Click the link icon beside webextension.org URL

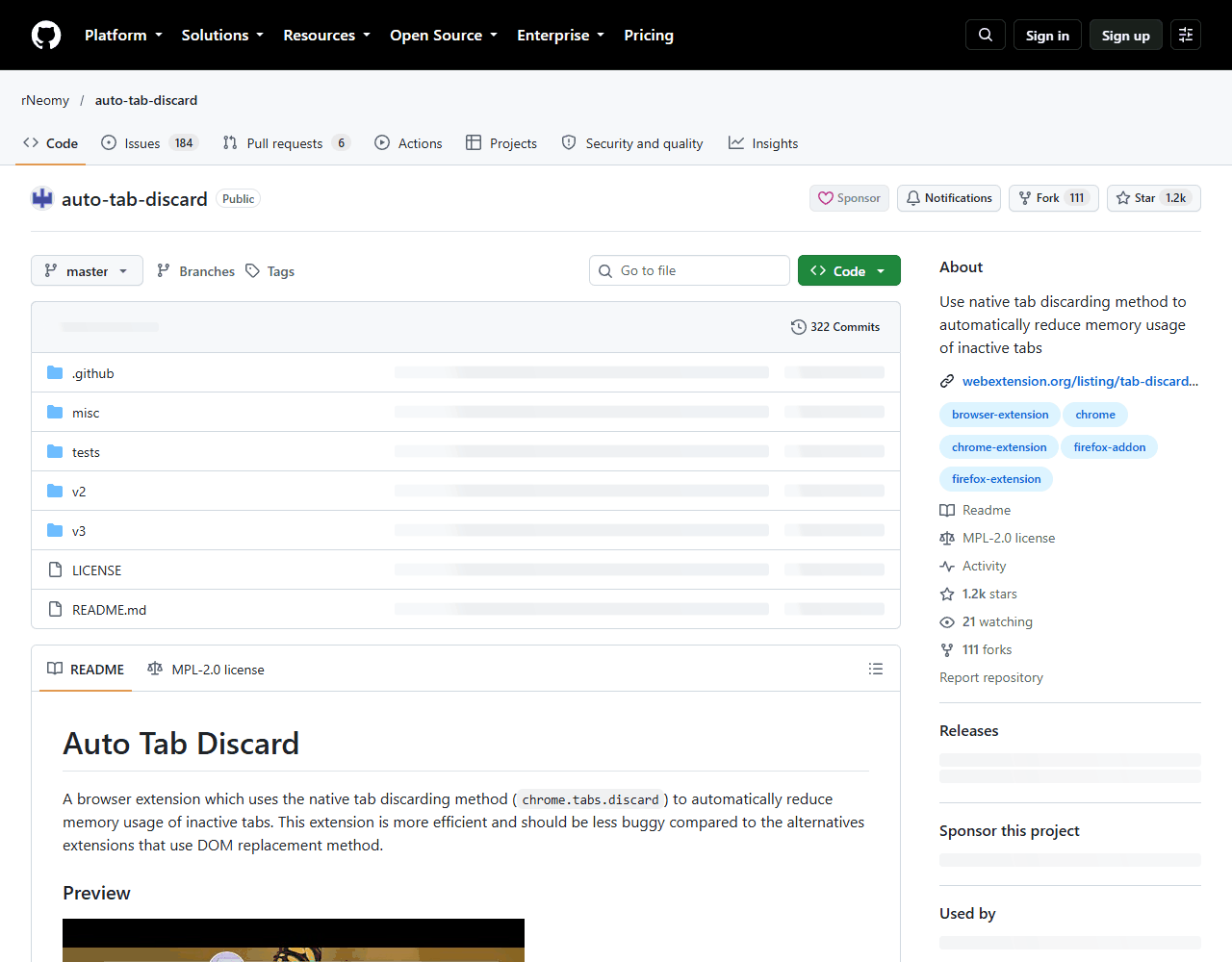(x=947, y=381)
